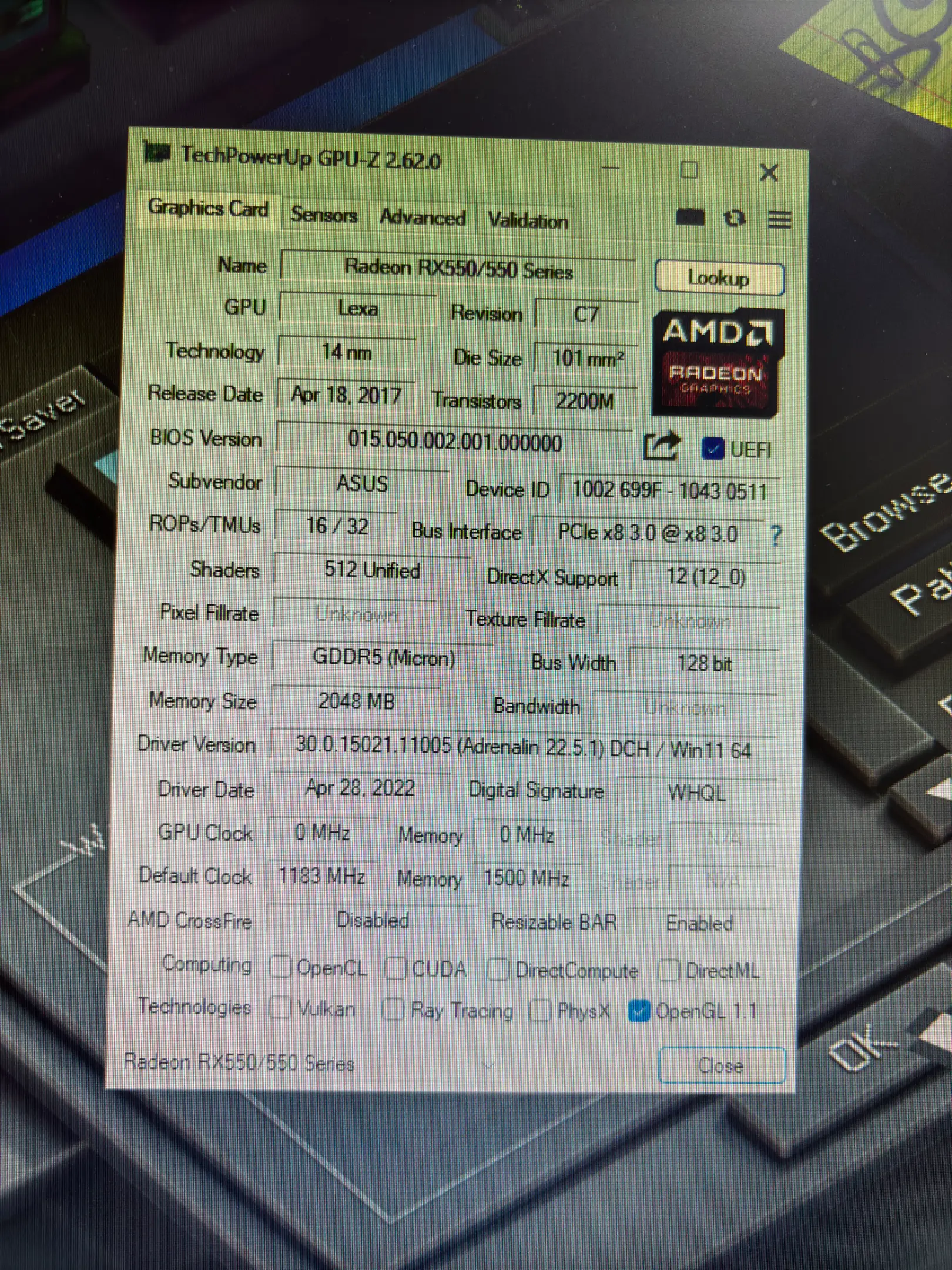Click the Pixel Fillrate Unknown field
Image resolution: width=952 pixels, height=1270 pixels.
pyautogui.click(x=356, y=615)
